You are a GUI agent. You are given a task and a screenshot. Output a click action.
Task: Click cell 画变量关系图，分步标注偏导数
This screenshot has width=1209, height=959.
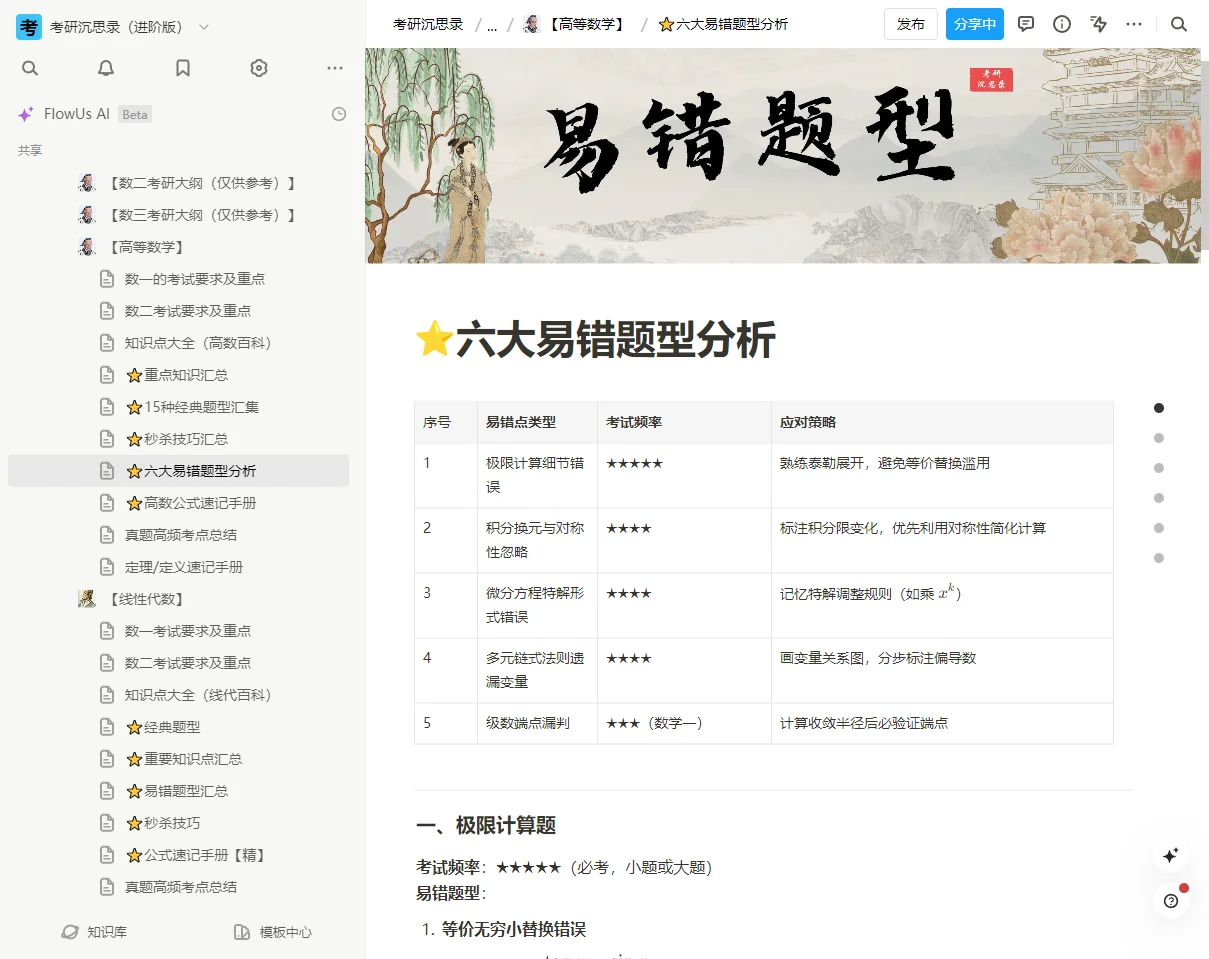(x=942, y=671)
